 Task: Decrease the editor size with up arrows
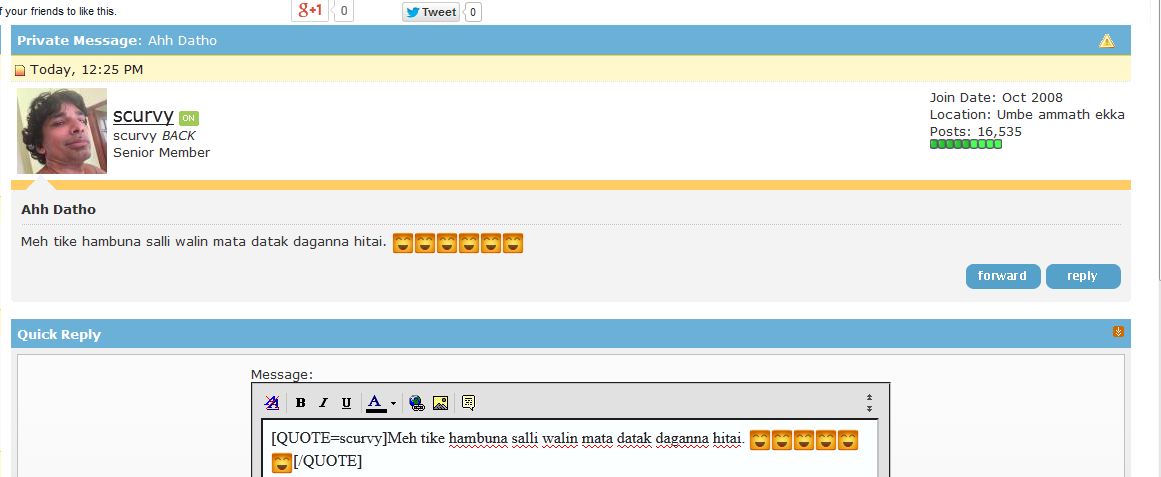pyautogui.click(x=869, y=398)
